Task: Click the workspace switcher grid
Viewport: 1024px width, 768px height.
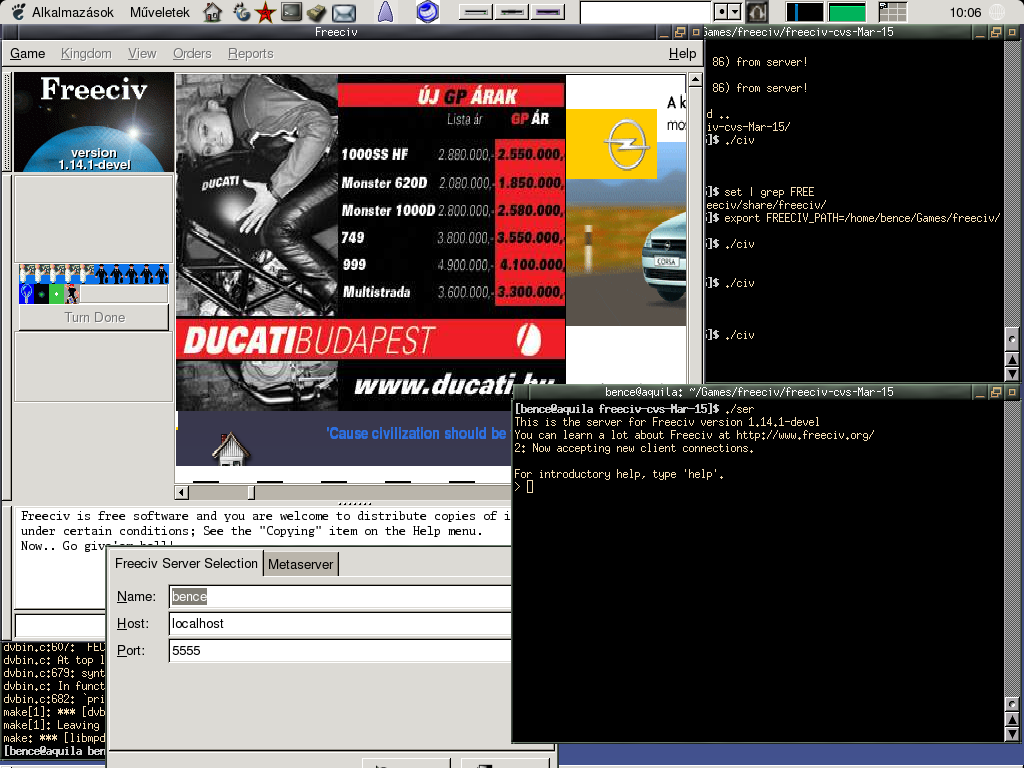Action: coord(892,12)
